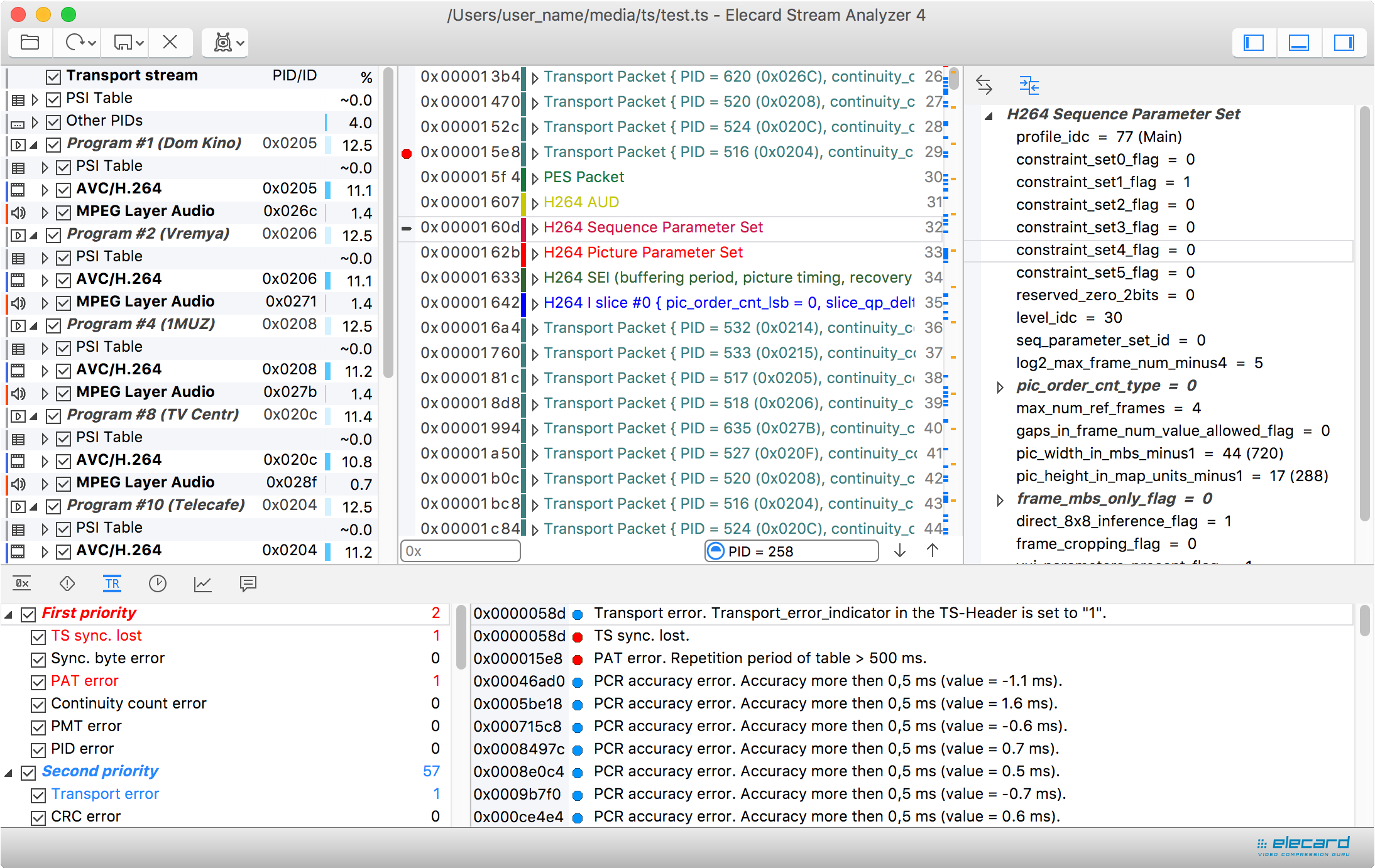Toggle the TS sync. lost checkbox
The image size is (1375, 868).
[38, 637]
